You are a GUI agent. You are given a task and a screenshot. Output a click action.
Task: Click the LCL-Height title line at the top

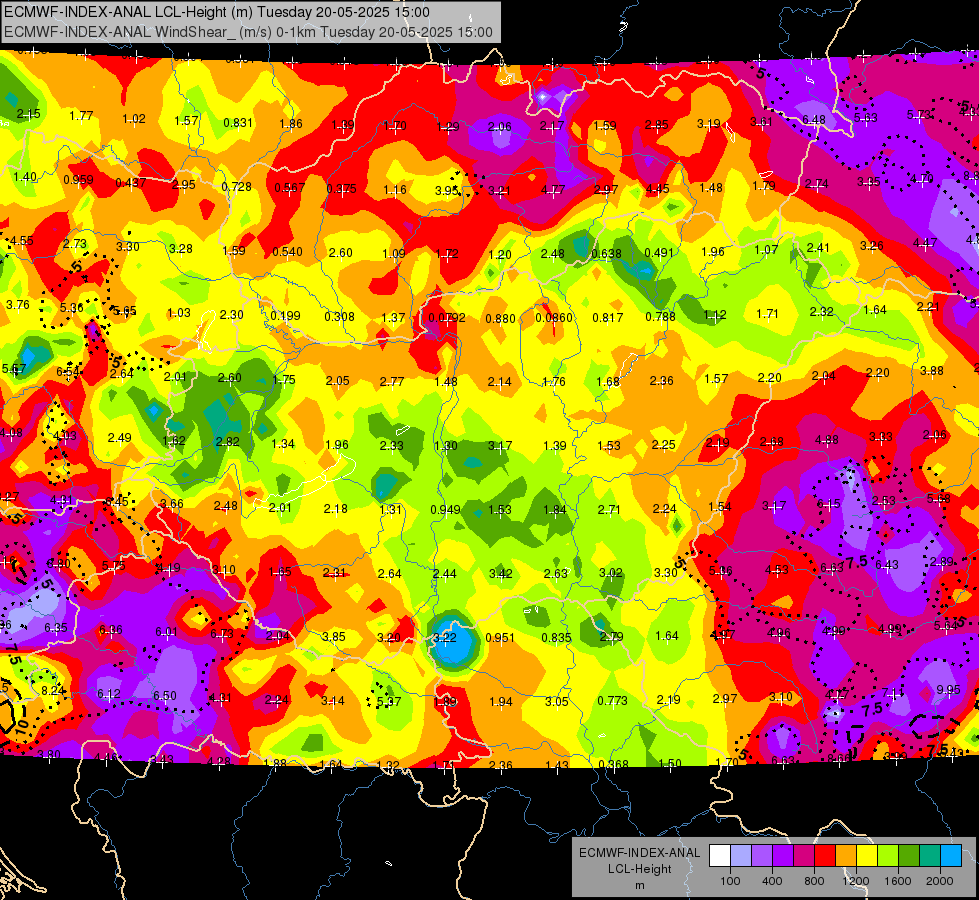217,12
